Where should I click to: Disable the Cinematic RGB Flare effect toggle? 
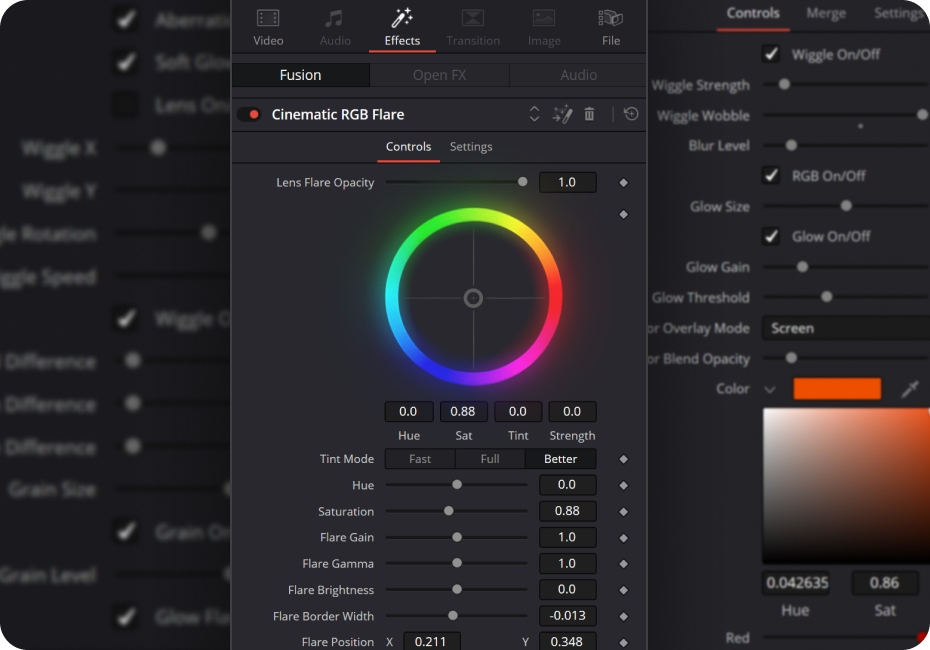tap(249, 114)
